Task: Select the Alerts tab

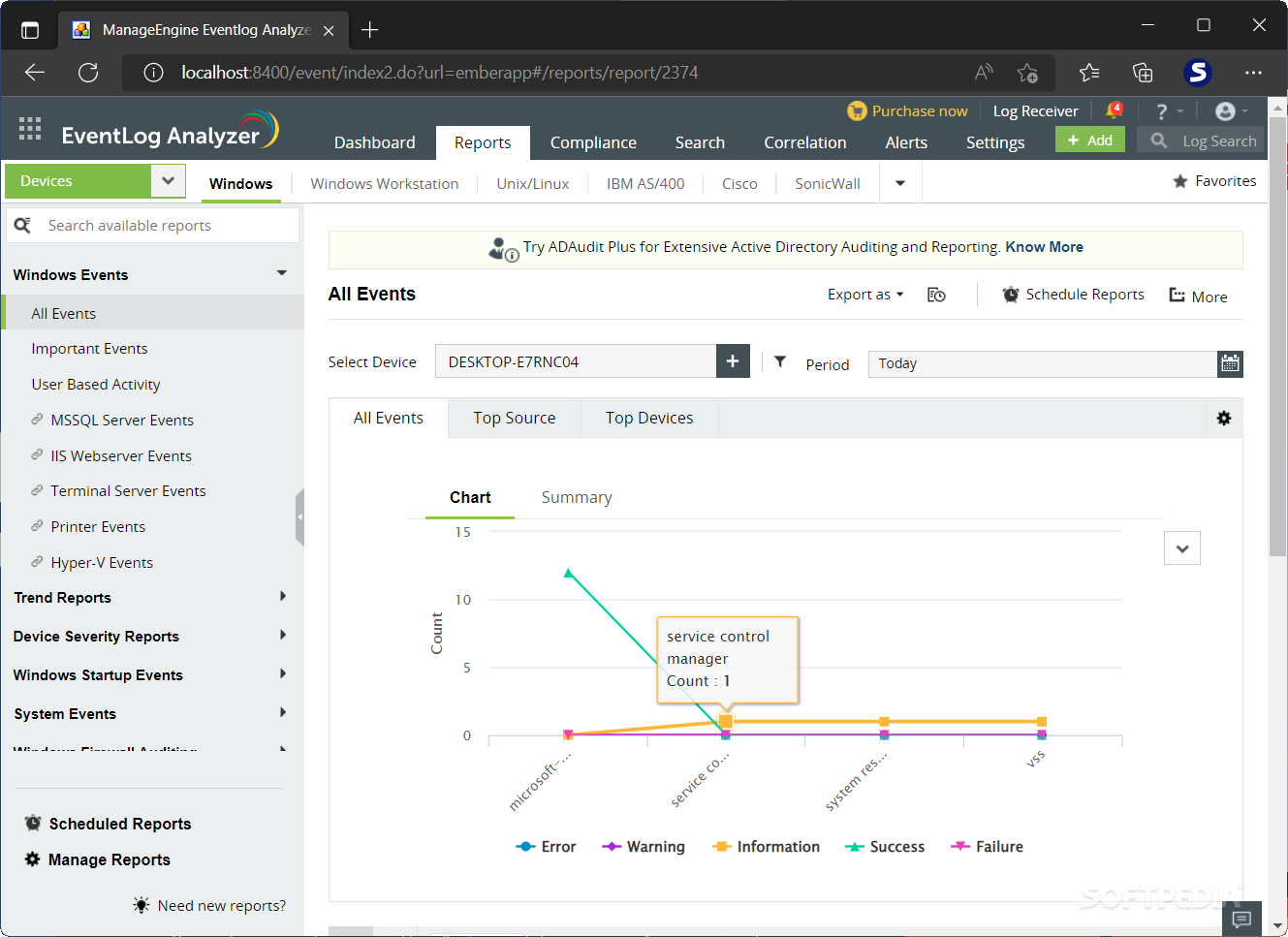Action: pyautogui.click(x=906, y=142)
